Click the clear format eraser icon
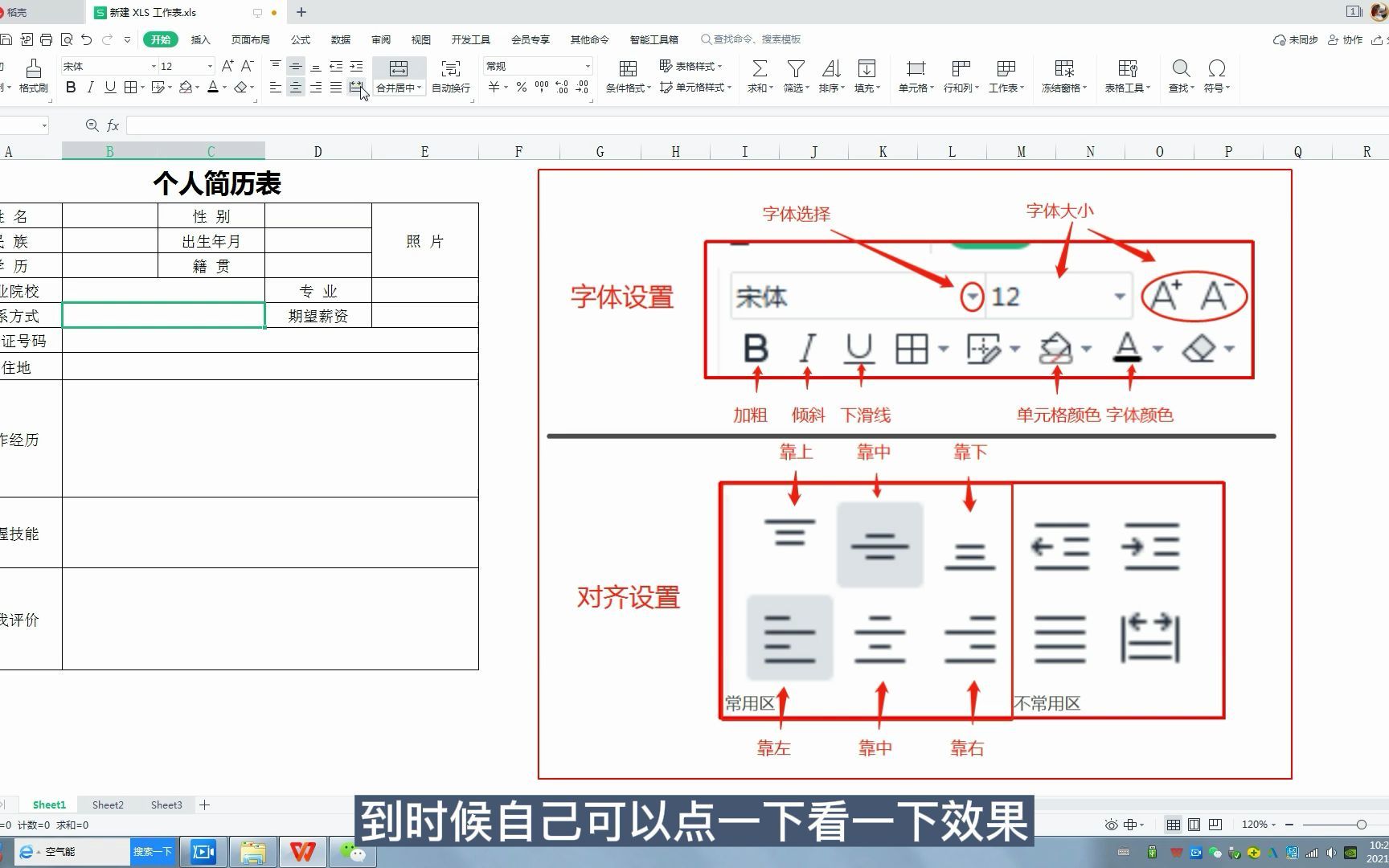The image size is (1389, 868). (x=240, y=88)
